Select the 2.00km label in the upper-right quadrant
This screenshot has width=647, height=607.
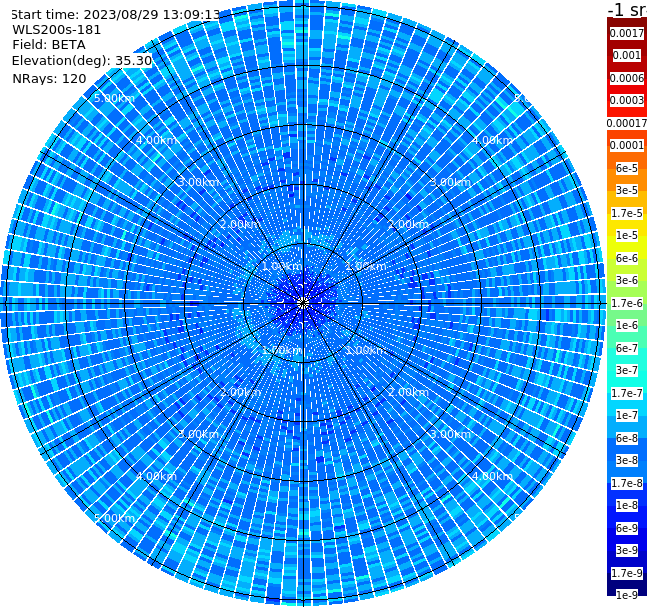click(409, 224)
